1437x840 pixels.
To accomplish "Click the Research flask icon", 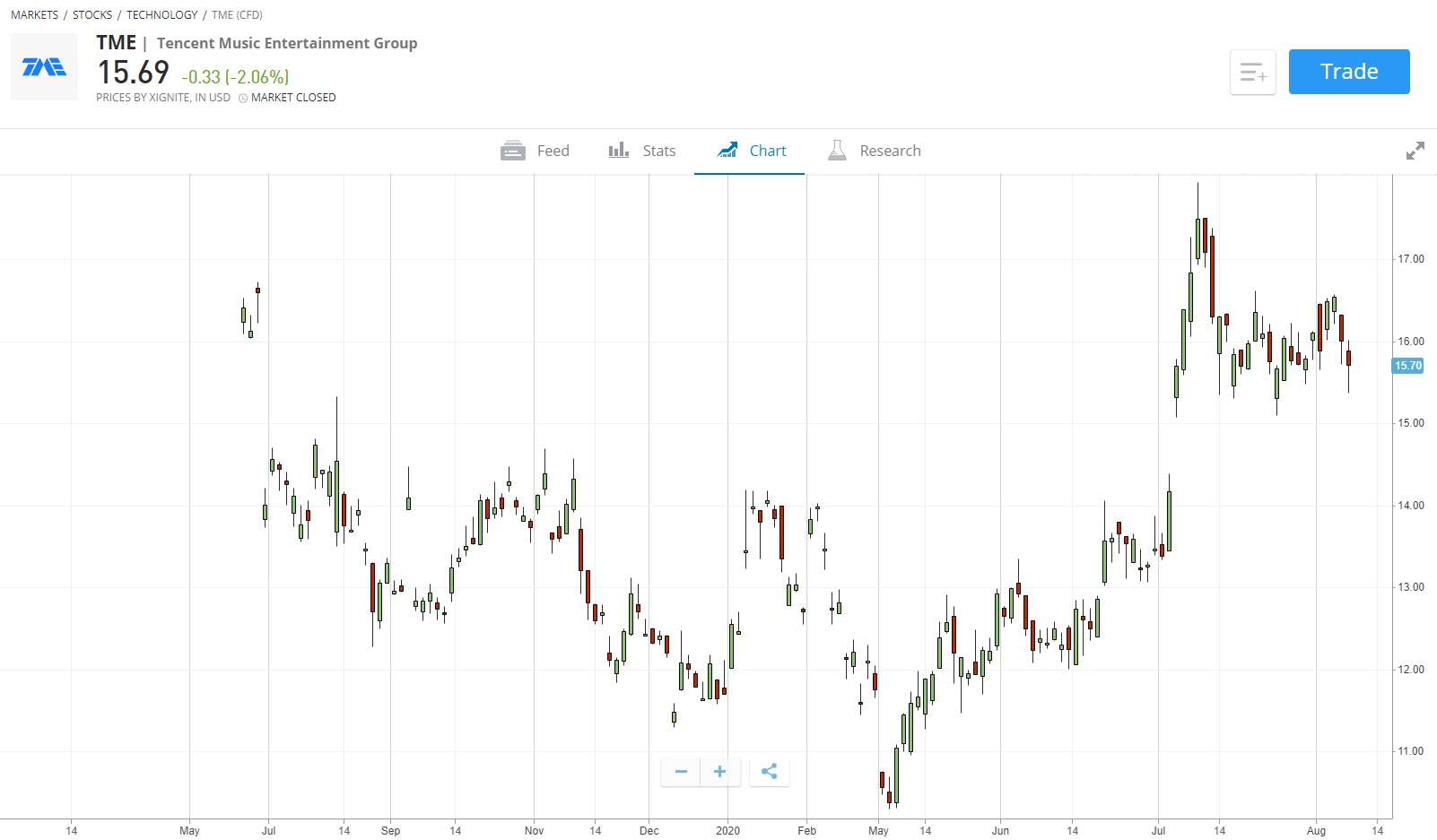I will [837, 151].
